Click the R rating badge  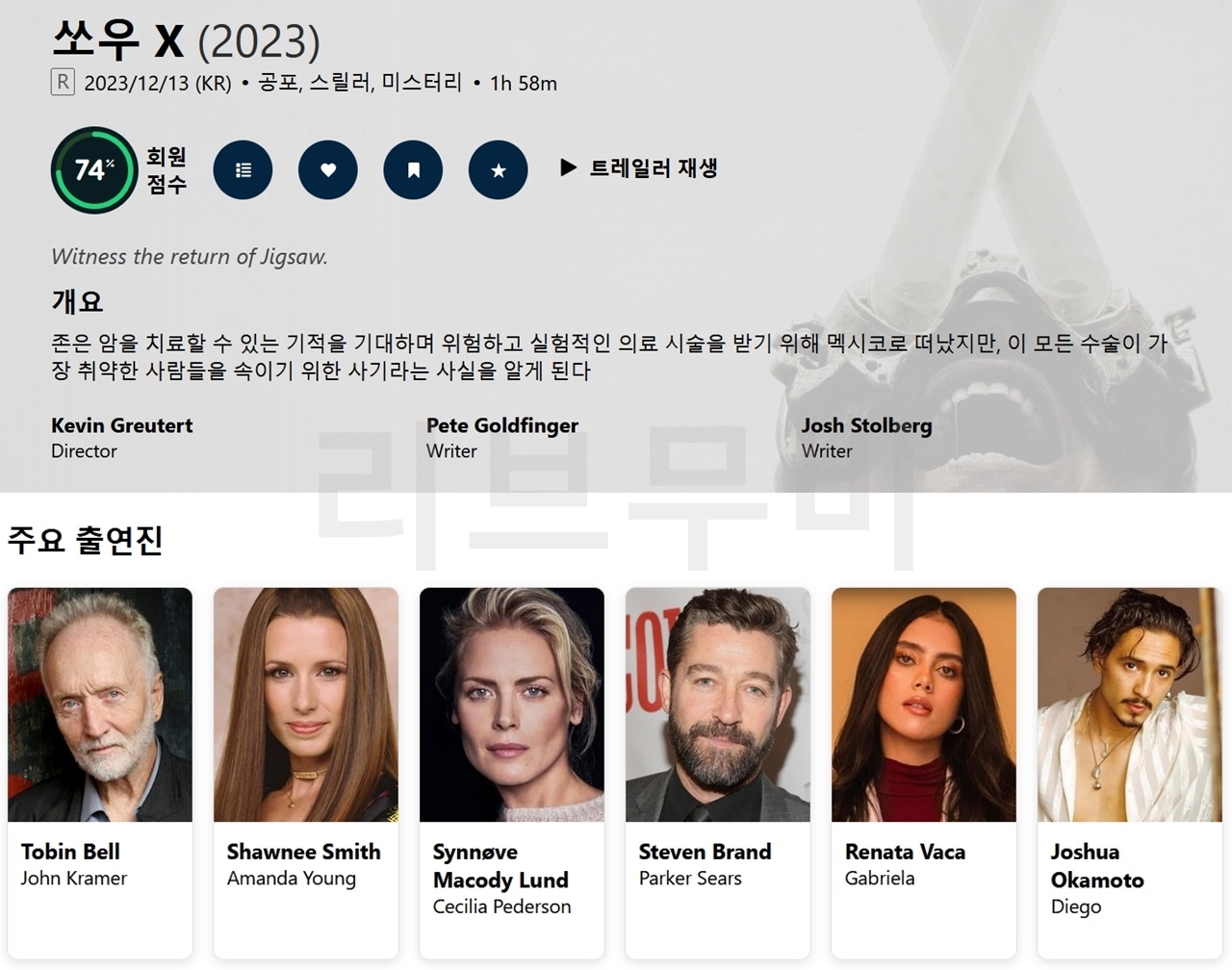[63, 83]
